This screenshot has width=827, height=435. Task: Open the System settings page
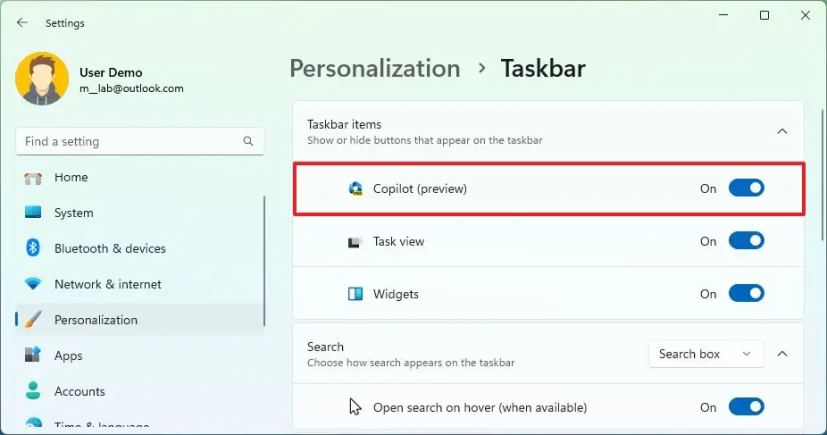pyautogui.click(x=140, y=213)
